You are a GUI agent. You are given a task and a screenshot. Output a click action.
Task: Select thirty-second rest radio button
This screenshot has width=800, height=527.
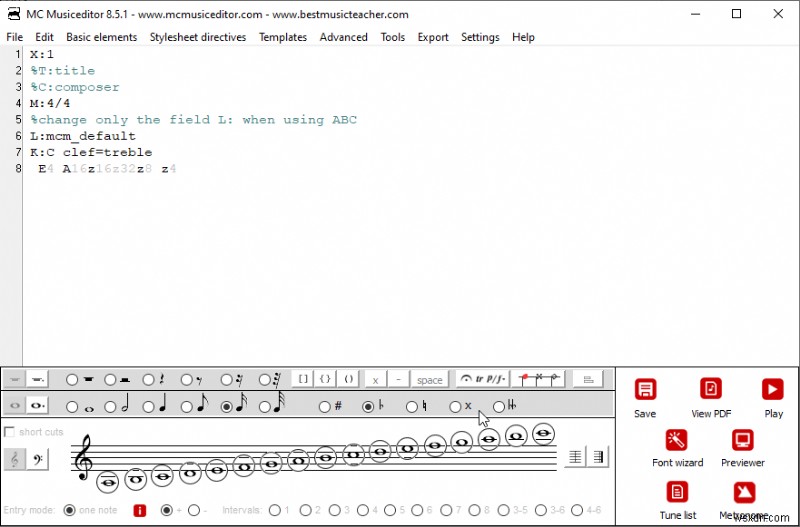pos(265,380)
